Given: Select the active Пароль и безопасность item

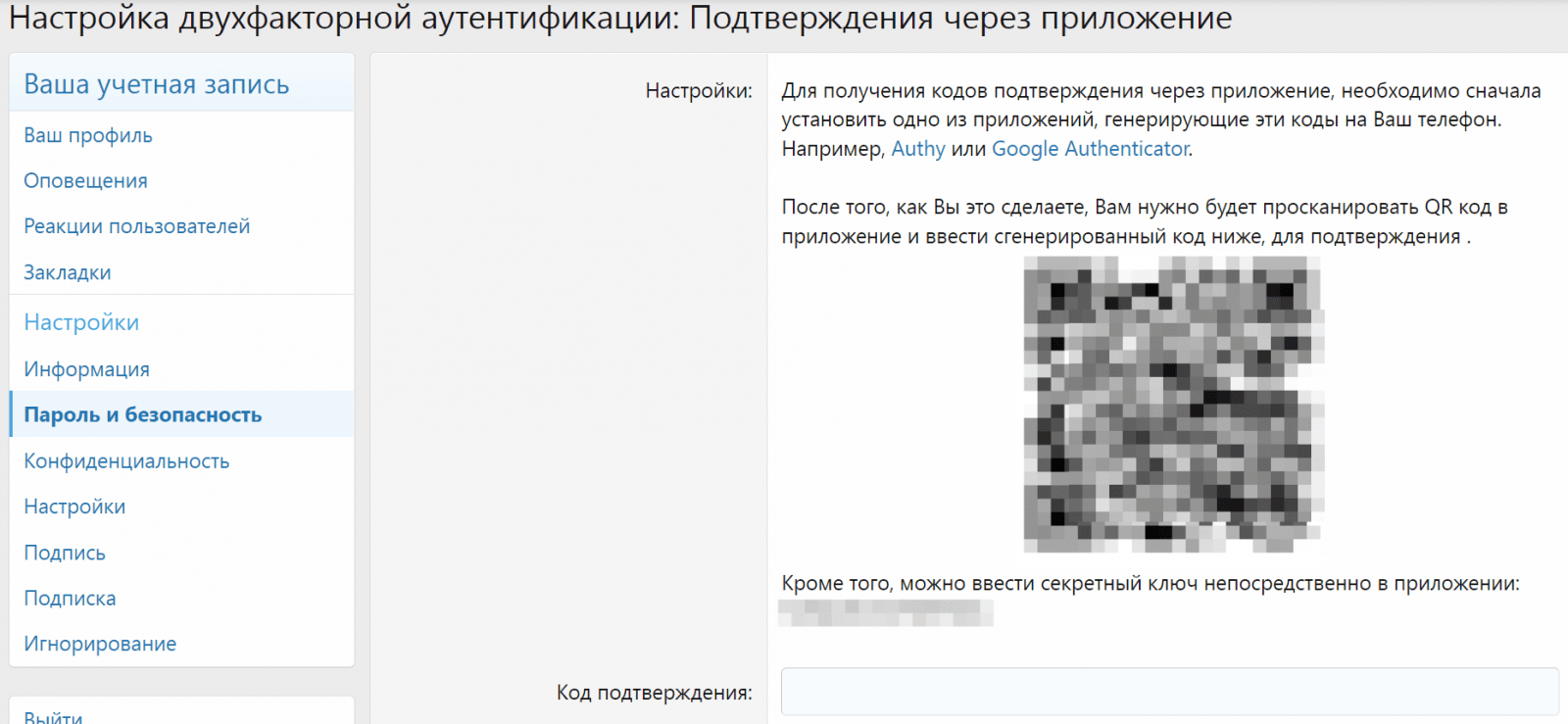Looking at the screenshot, I should tap(142, 415).
